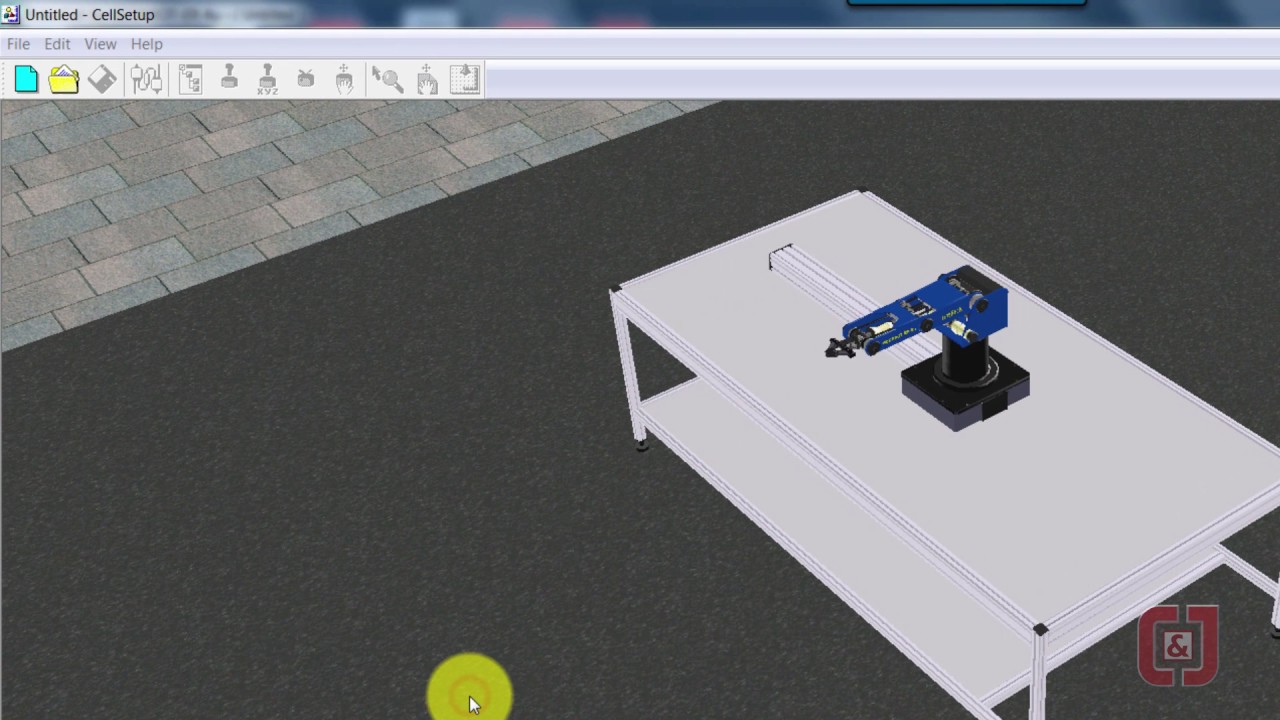Open the File menu
The height and width of the screenshot is (720, 1280).
[x=18, y=44]
